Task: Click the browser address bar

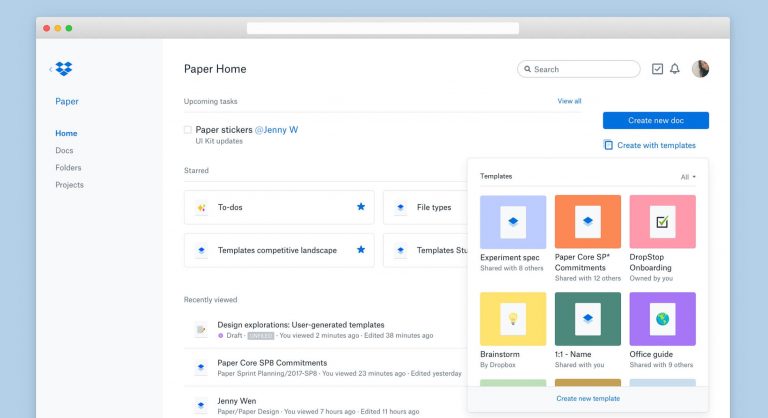Action: [x=383, y=28]
